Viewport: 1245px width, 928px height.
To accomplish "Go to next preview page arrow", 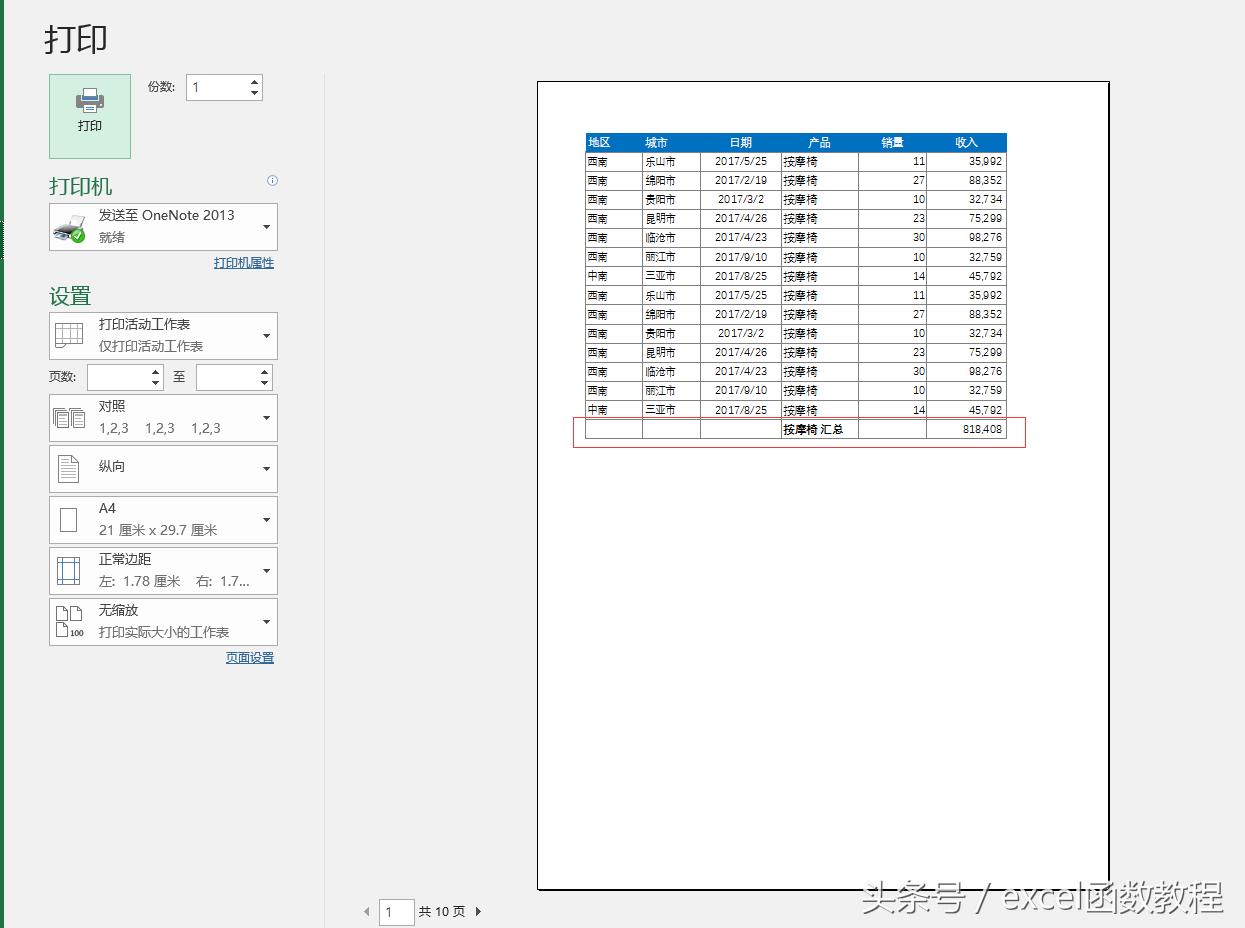I will tap(478, 912).
